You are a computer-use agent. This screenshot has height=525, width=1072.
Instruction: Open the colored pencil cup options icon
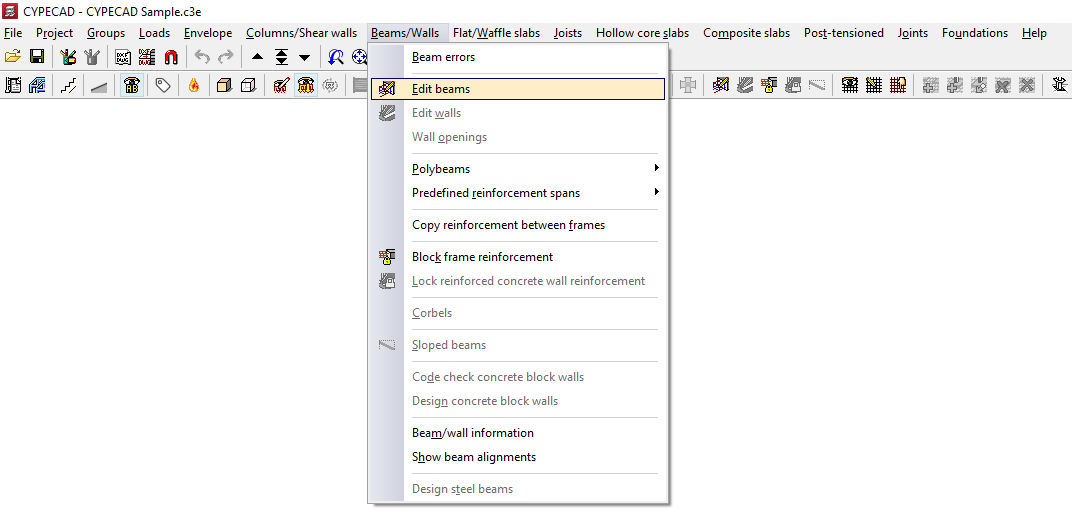pyautogui.click(x=68, y=57)
